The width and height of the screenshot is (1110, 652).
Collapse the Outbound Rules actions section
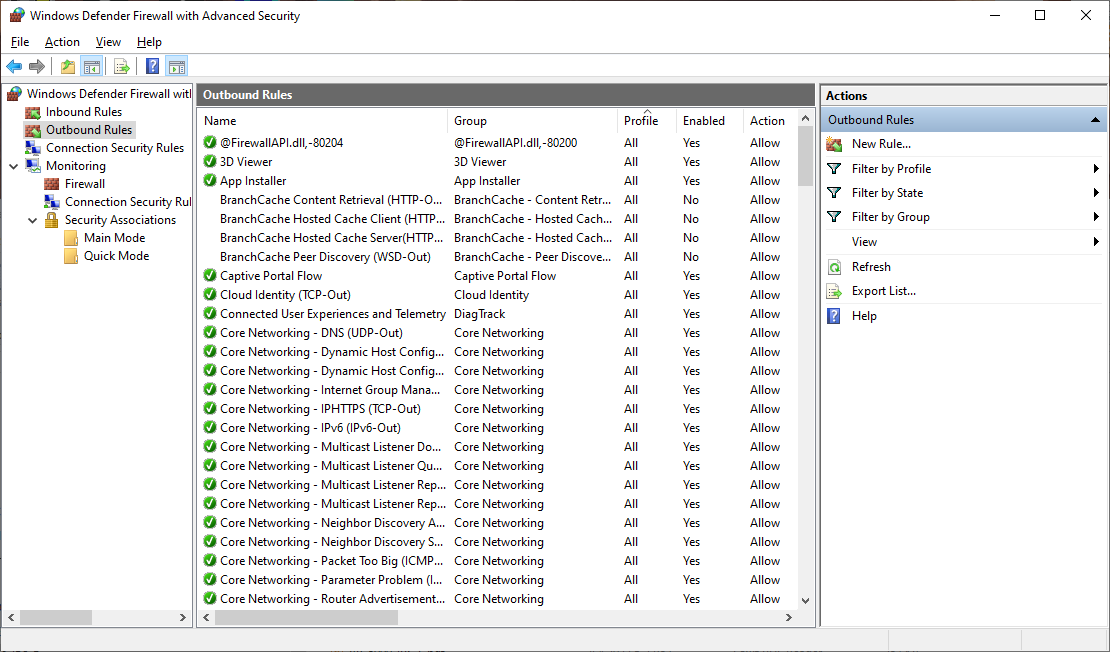point(1094,120)
